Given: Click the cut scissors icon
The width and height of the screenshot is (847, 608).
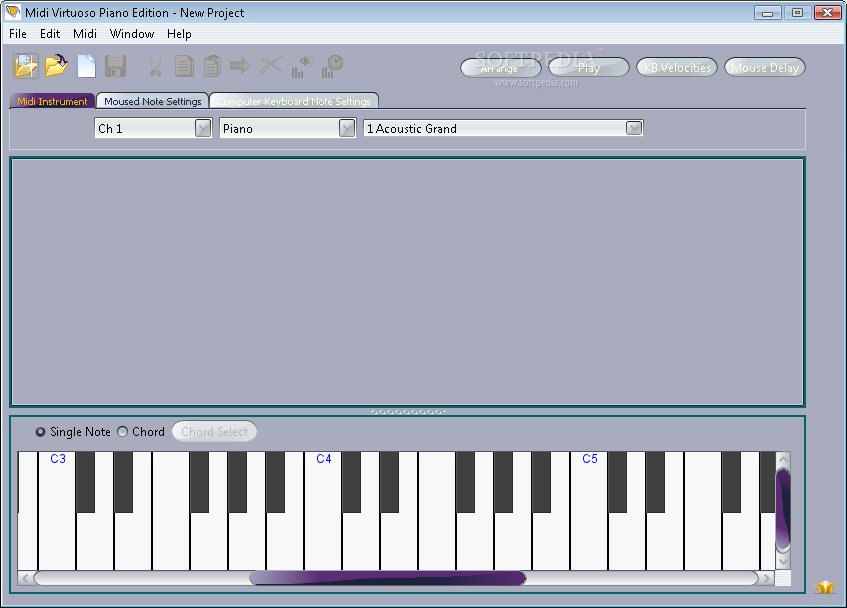Looking at the screenshot, I should click(155, 66).
